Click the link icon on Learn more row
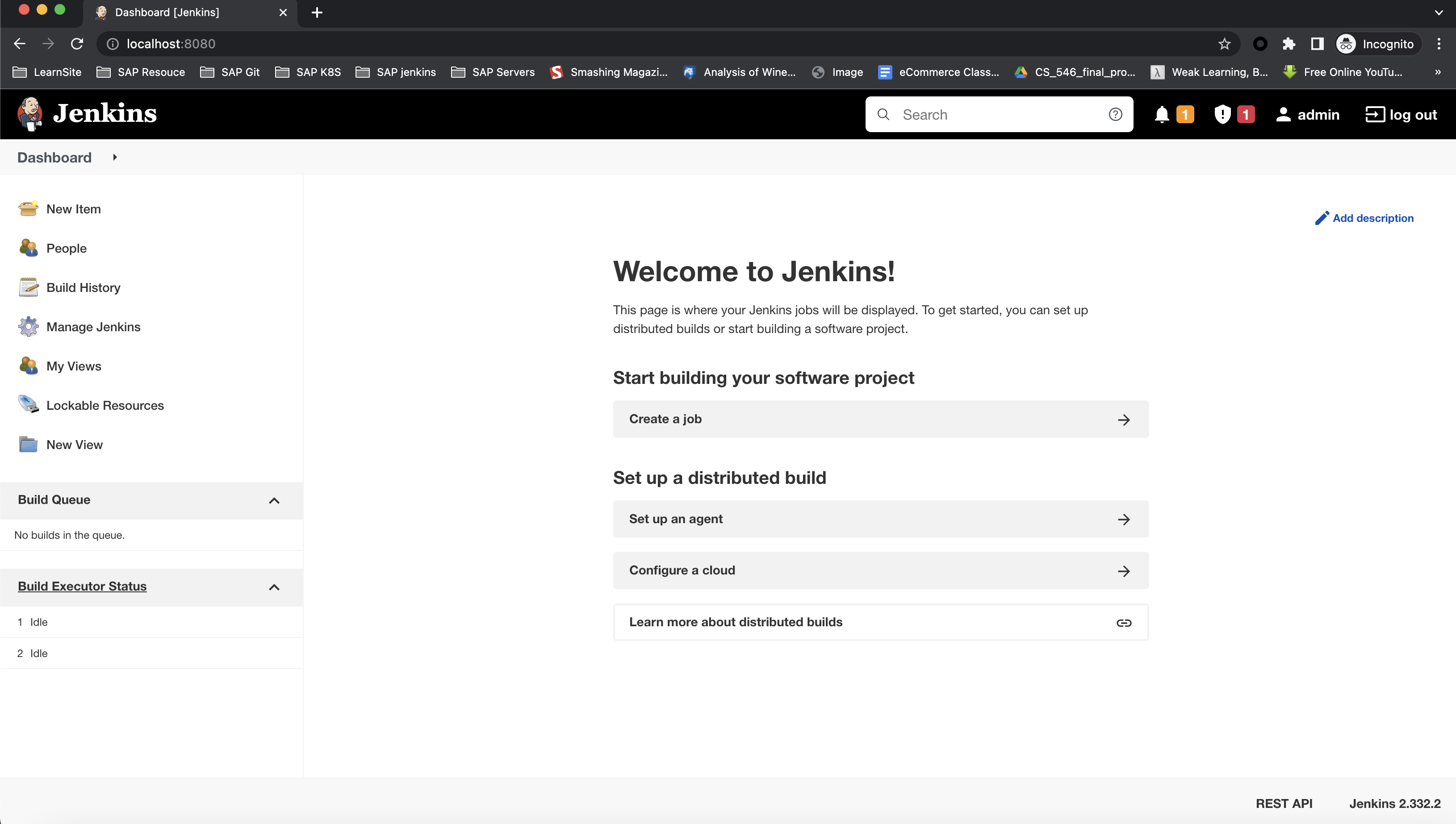The image size is (1456, 824). pyautogui.click(x=1124, y=623)
